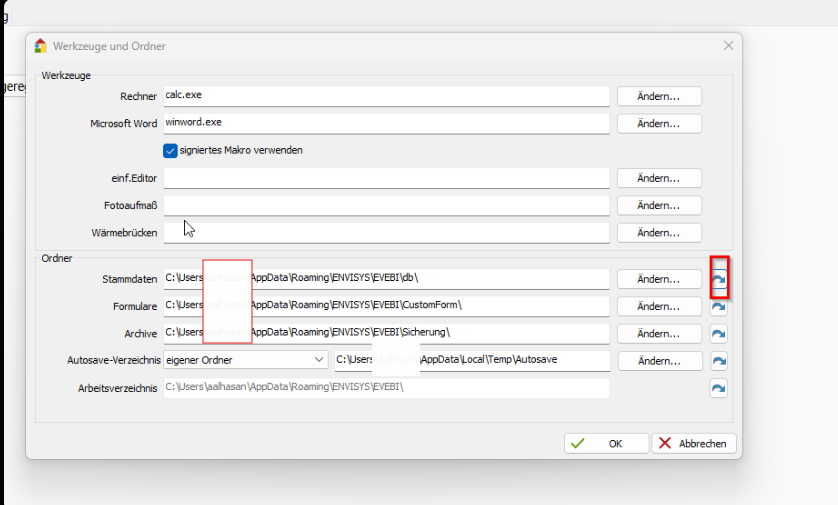
Task: Click the empty einf.Editor text field
Action: (386, 177)
